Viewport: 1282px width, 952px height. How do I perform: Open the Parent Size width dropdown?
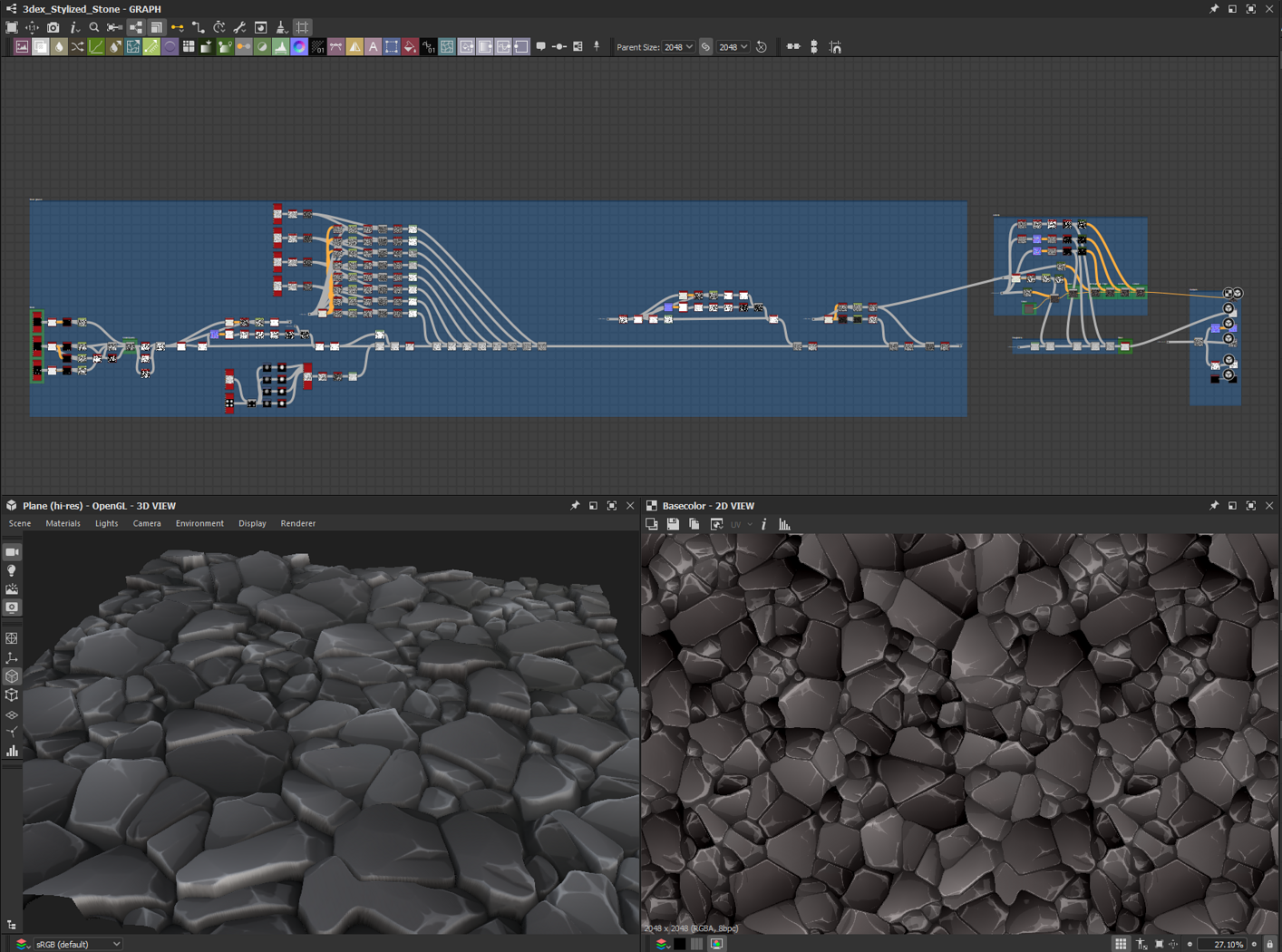click(678, 47)
